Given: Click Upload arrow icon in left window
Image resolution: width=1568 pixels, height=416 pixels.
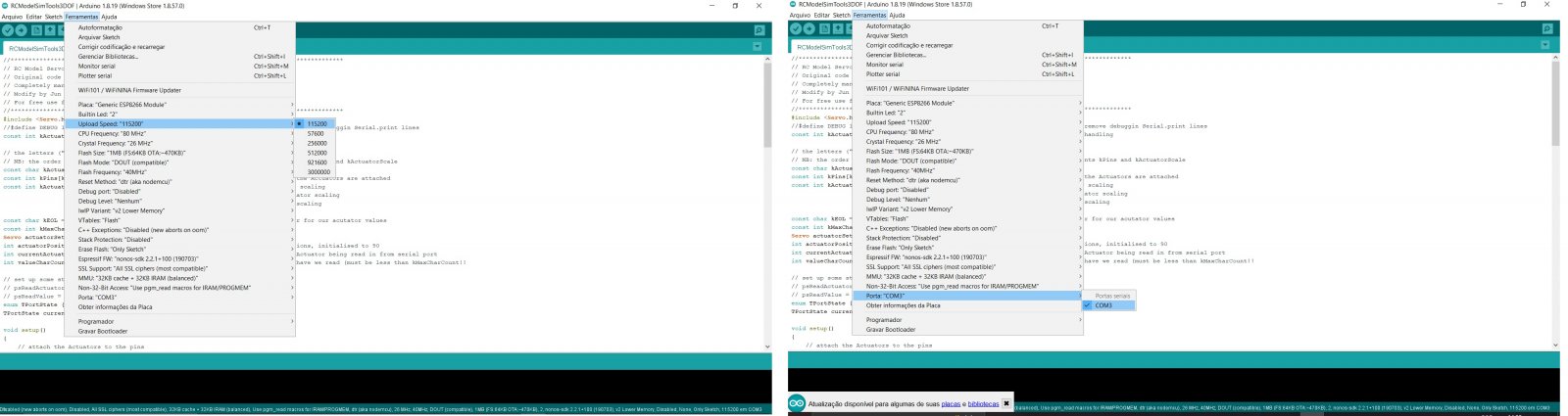Looking at the screenshot, I should (x=22, y=30).
